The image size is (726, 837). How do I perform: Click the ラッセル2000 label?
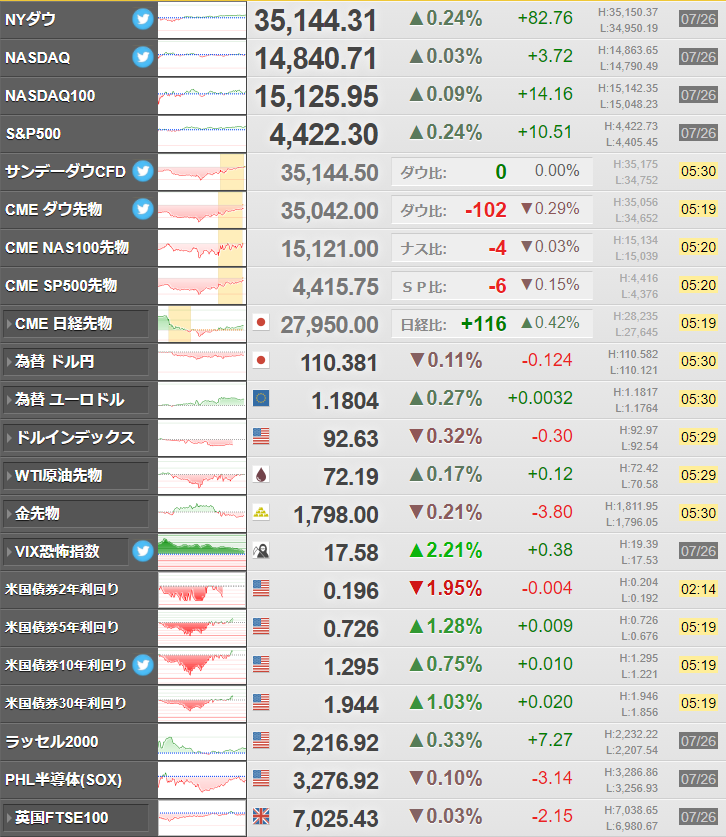point(52,742)
